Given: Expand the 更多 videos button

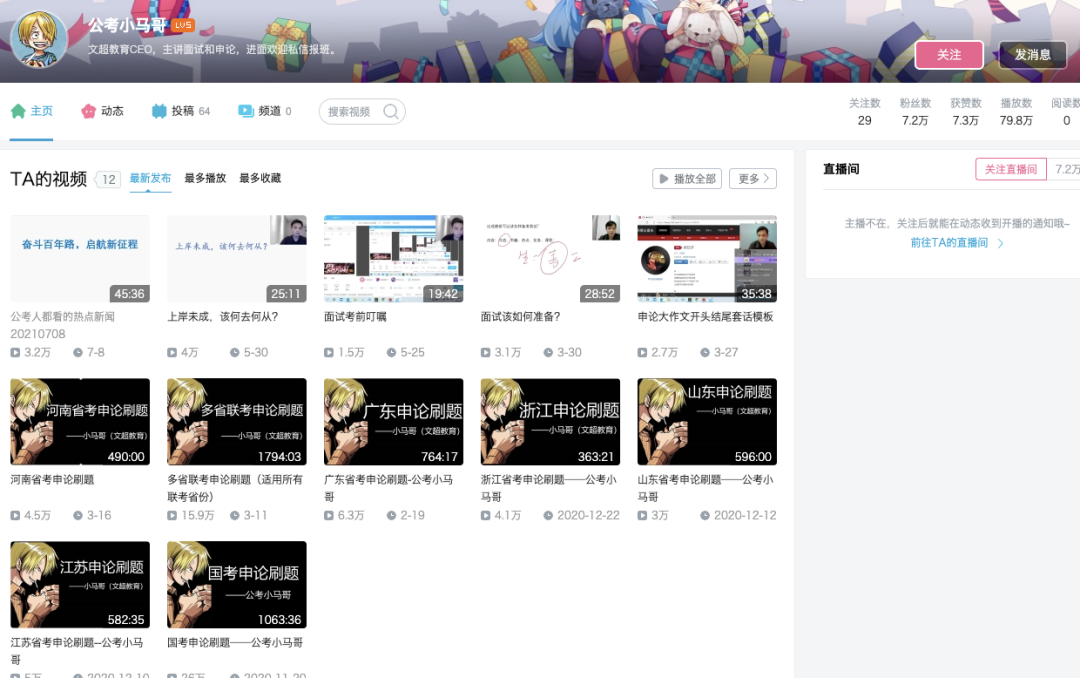Looking at the screenshot, I should (x=753, y=178).
